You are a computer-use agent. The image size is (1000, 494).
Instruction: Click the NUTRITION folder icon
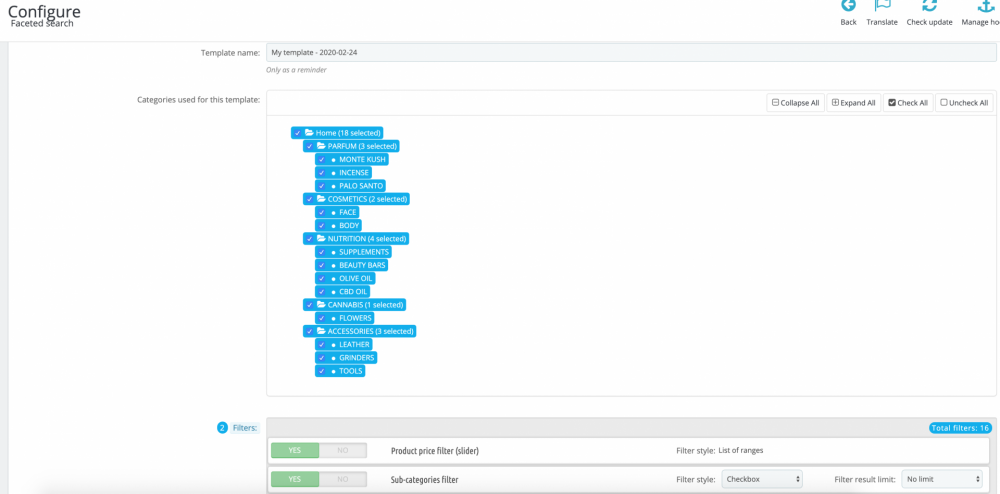click(x=321, y=238)
